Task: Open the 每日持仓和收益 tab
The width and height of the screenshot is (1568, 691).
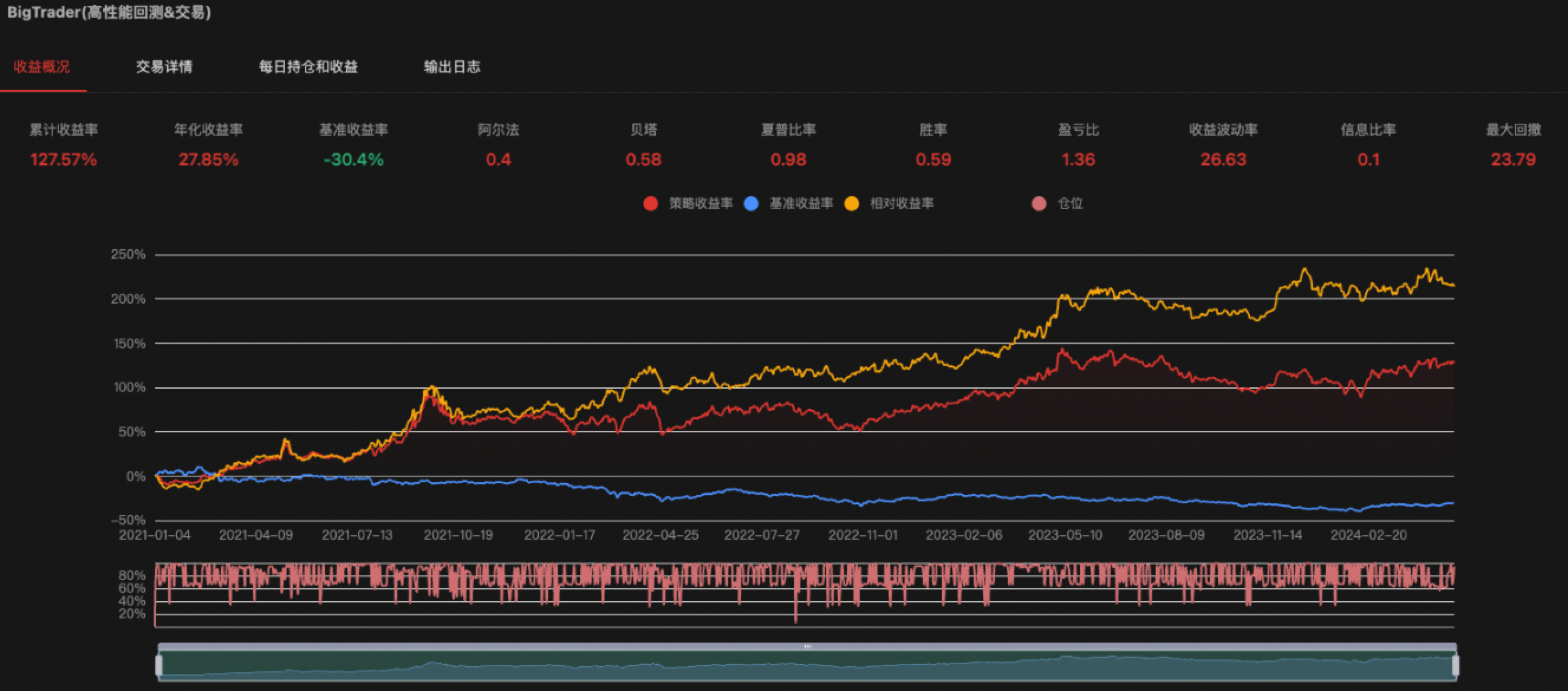Action: (x=308, y=67)
